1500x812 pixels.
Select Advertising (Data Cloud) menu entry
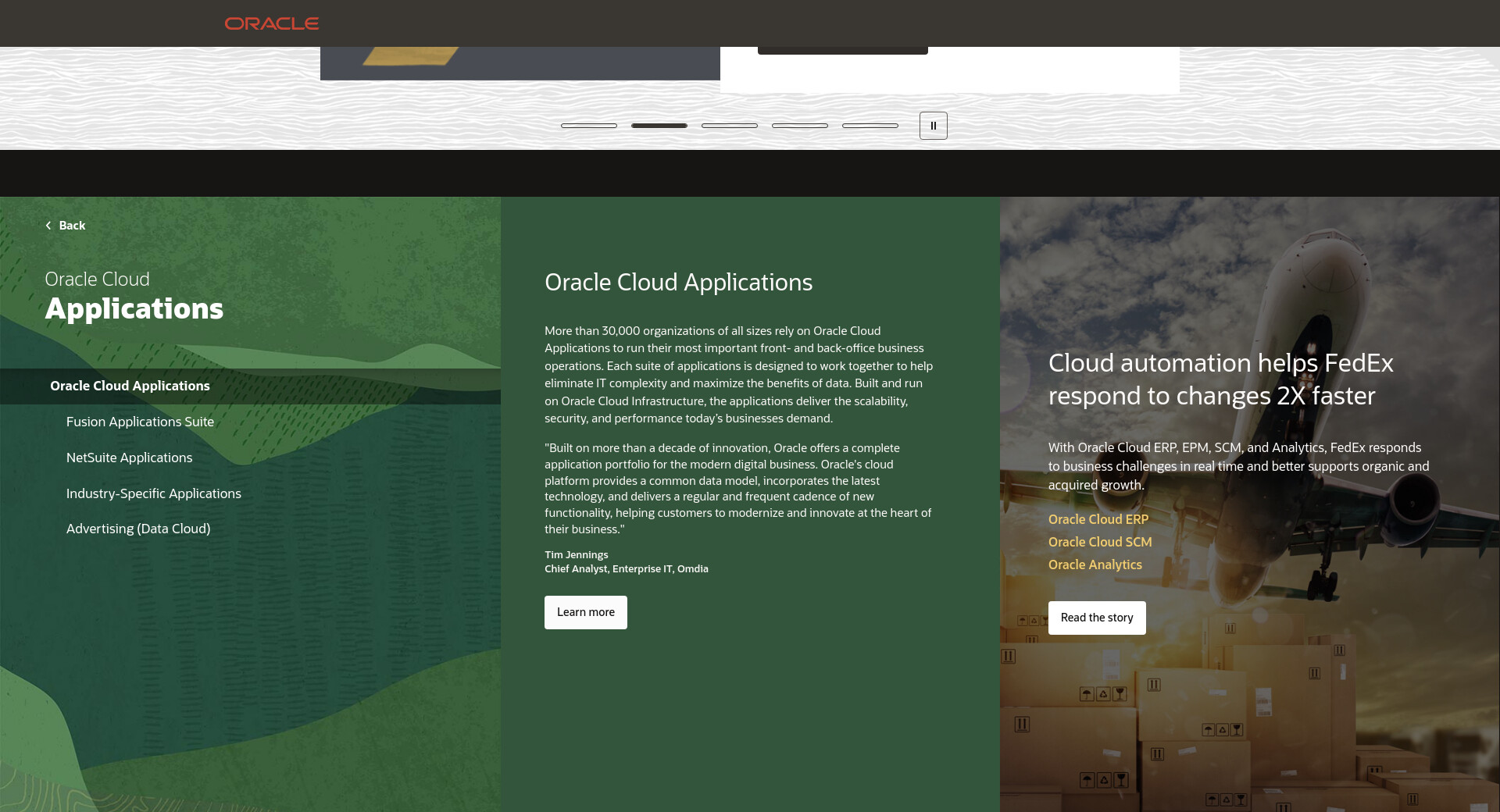138,529
